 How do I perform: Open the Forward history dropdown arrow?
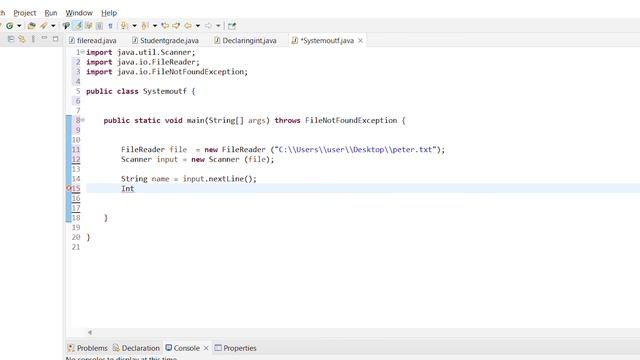[218, 26]
